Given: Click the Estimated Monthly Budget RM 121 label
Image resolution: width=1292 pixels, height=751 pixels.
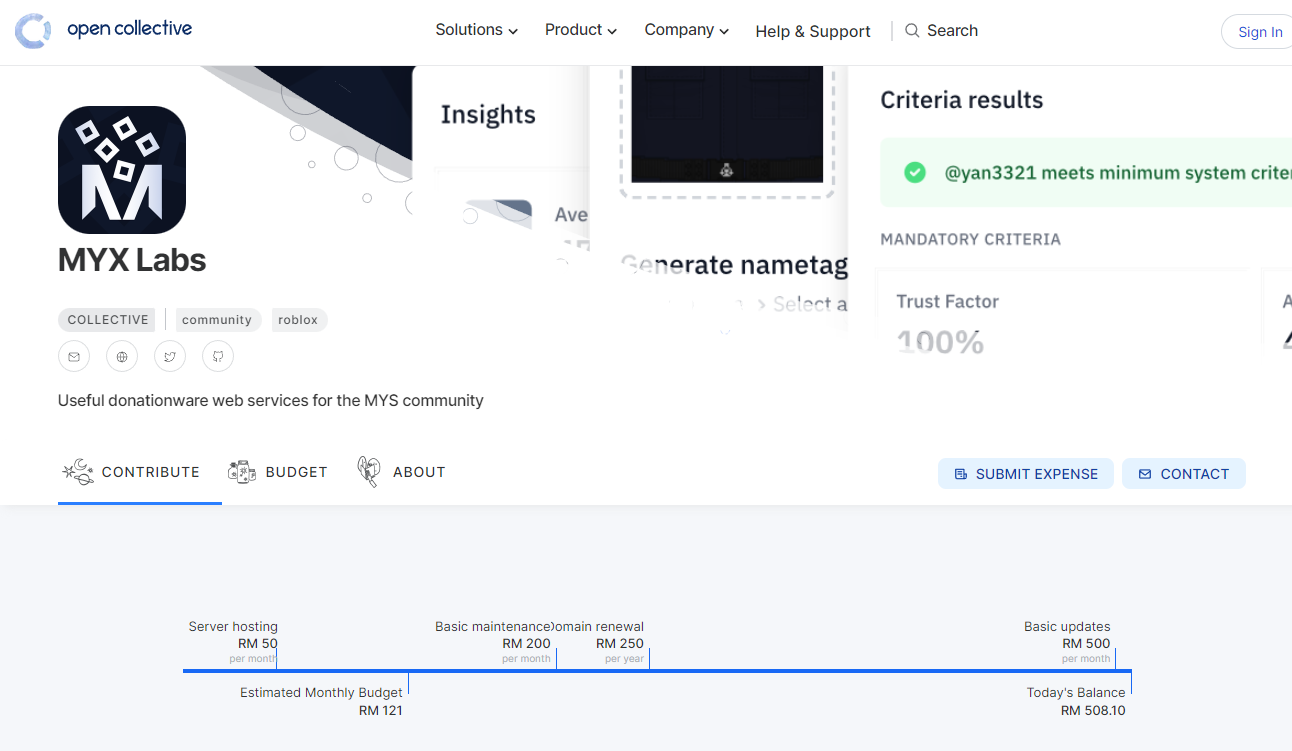Looking at the screenshot, I should pyautogui.click(x=321, y=701).
